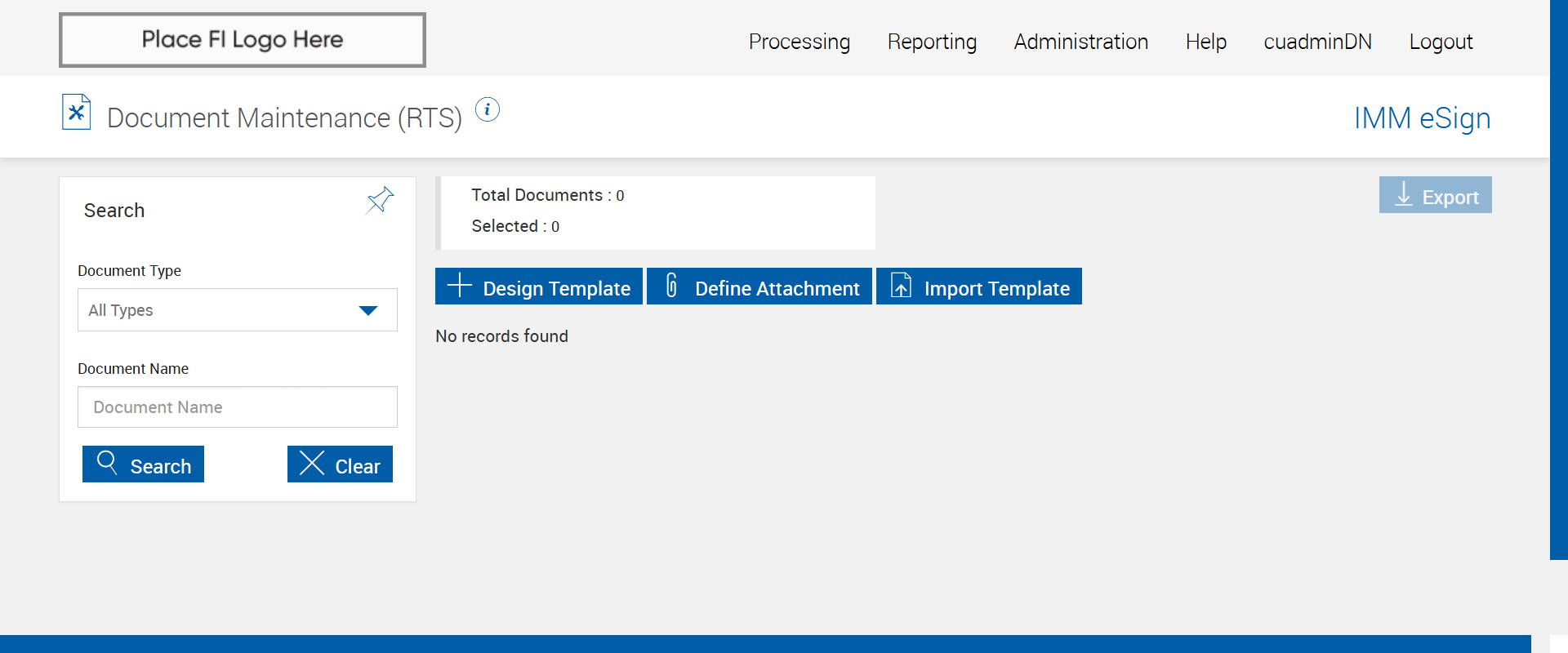This screenshot has height=653, width=1568.
Task: Click the magnifier icon on Search button
Action: click(107, 463)
